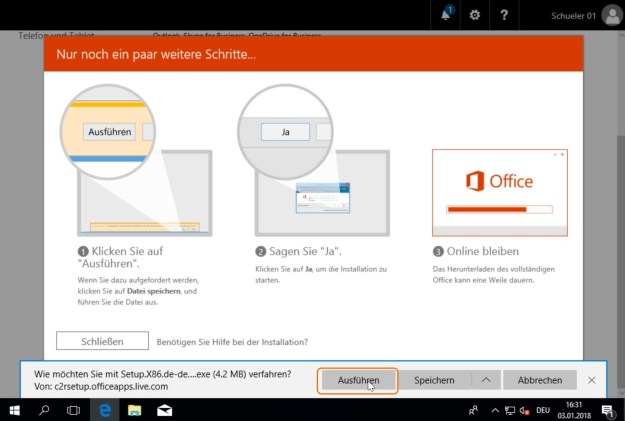This screenshot has width=625, height=421.
Task: Open Task View in the taskbar
Action: (73, 410)
